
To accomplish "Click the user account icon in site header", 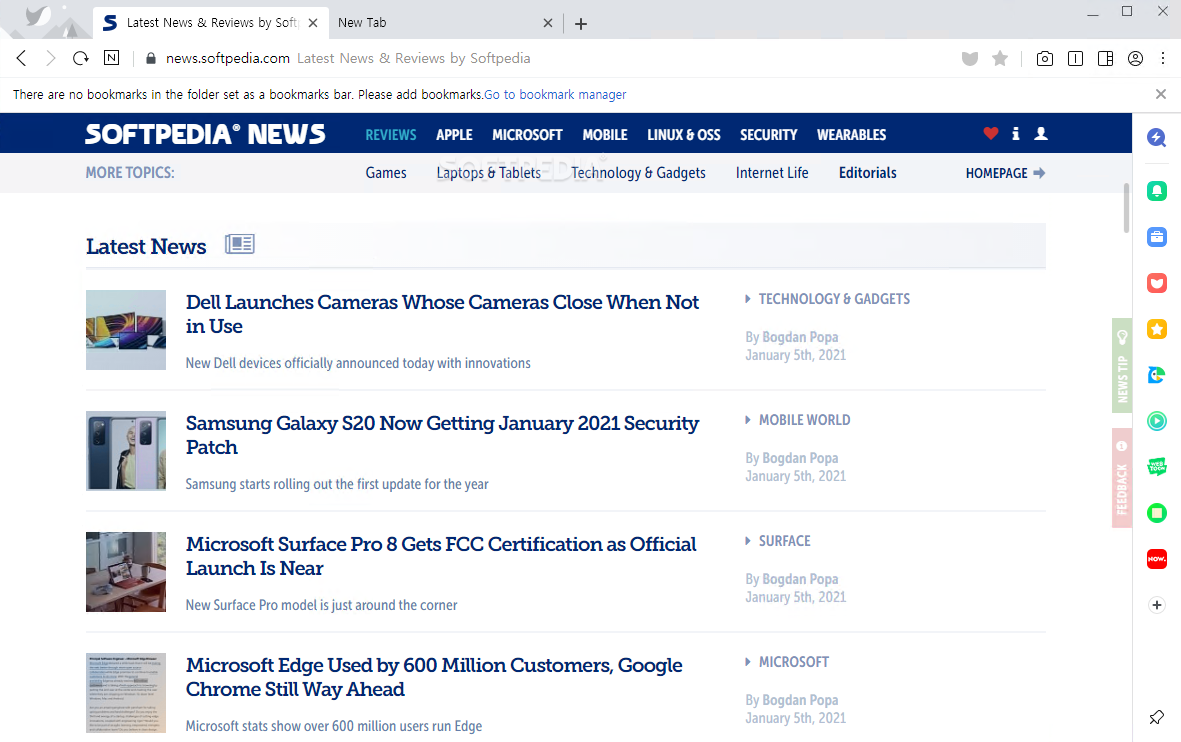I will [1041, 133].
